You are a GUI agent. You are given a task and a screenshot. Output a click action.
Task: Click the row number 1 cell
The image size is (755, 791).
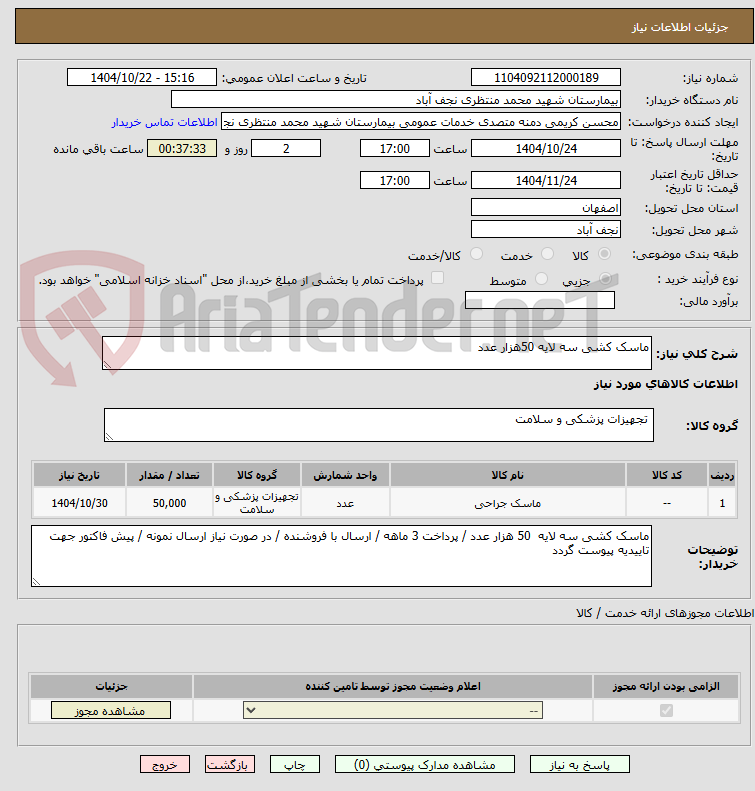tap(722, 503)
